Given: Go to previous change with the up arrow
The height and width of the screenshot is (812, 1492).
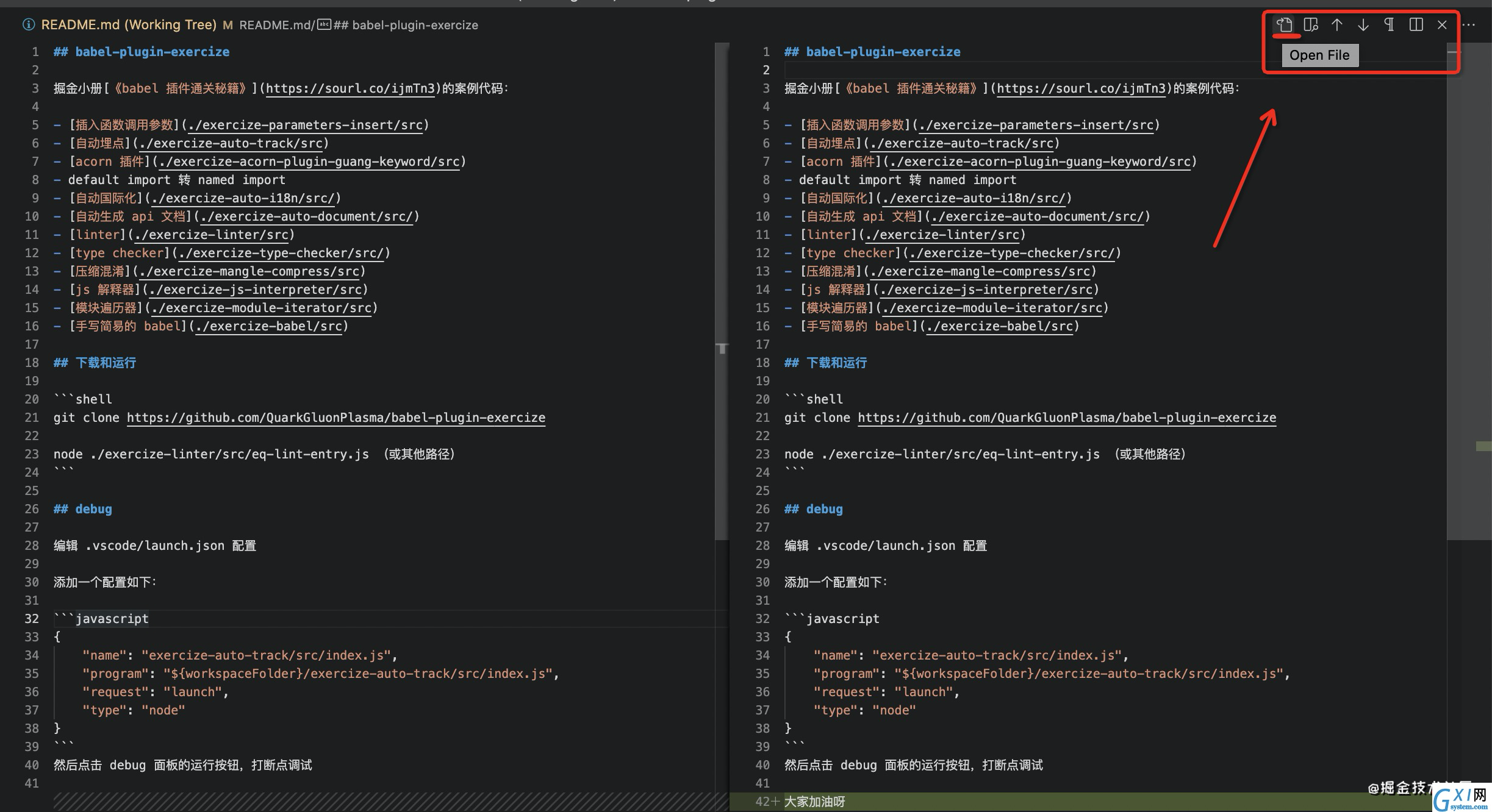Looking at the screenshot, I should click(1336, 25).
